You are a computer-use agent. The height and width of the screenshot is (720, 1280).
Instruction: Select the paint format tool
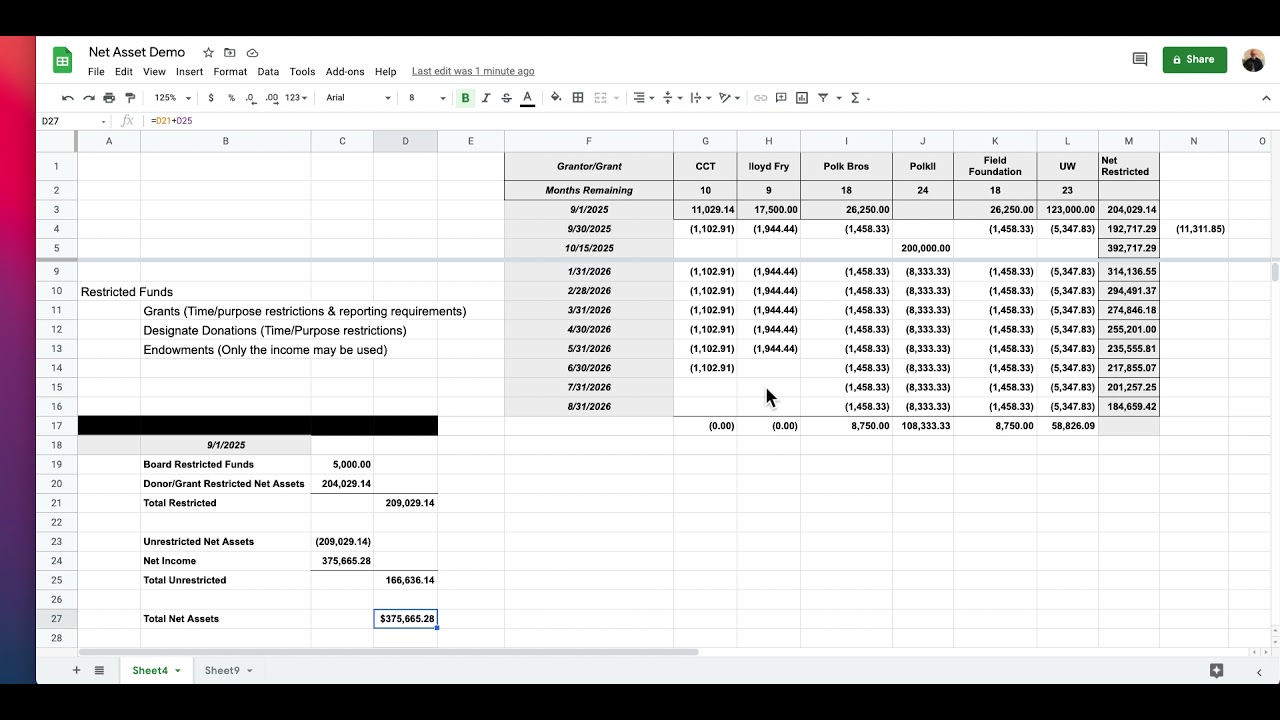[130, 98]
